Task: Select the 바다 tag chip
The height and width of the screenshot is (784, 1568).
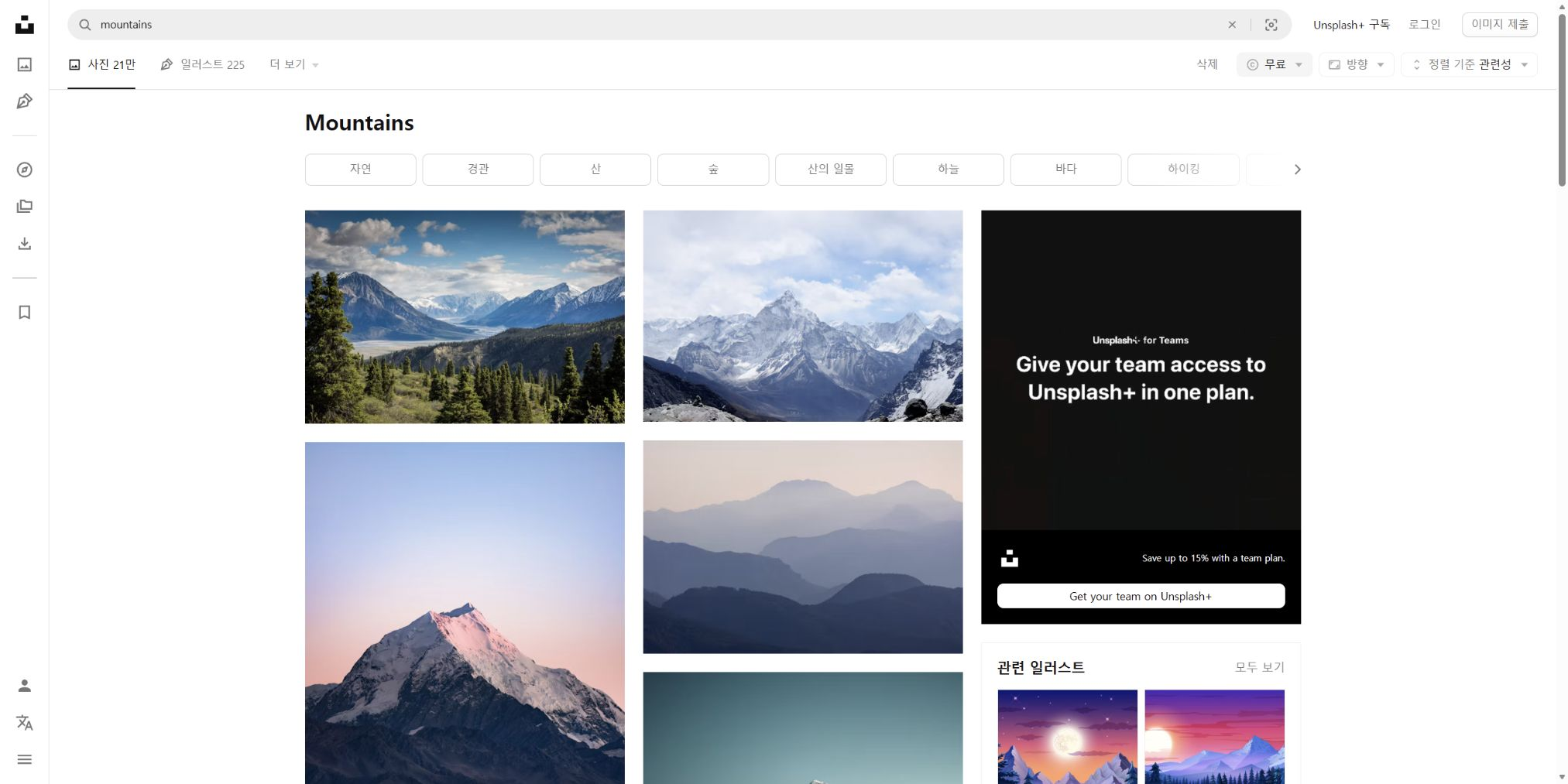Action: (x=1066, y=169)
